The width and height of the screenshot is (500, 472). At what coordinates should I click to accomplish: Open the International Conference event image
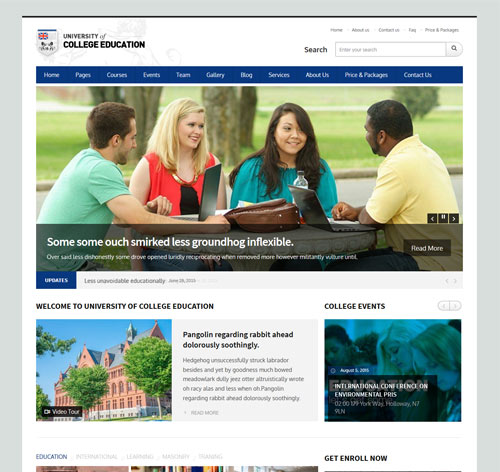coord(393,370)
